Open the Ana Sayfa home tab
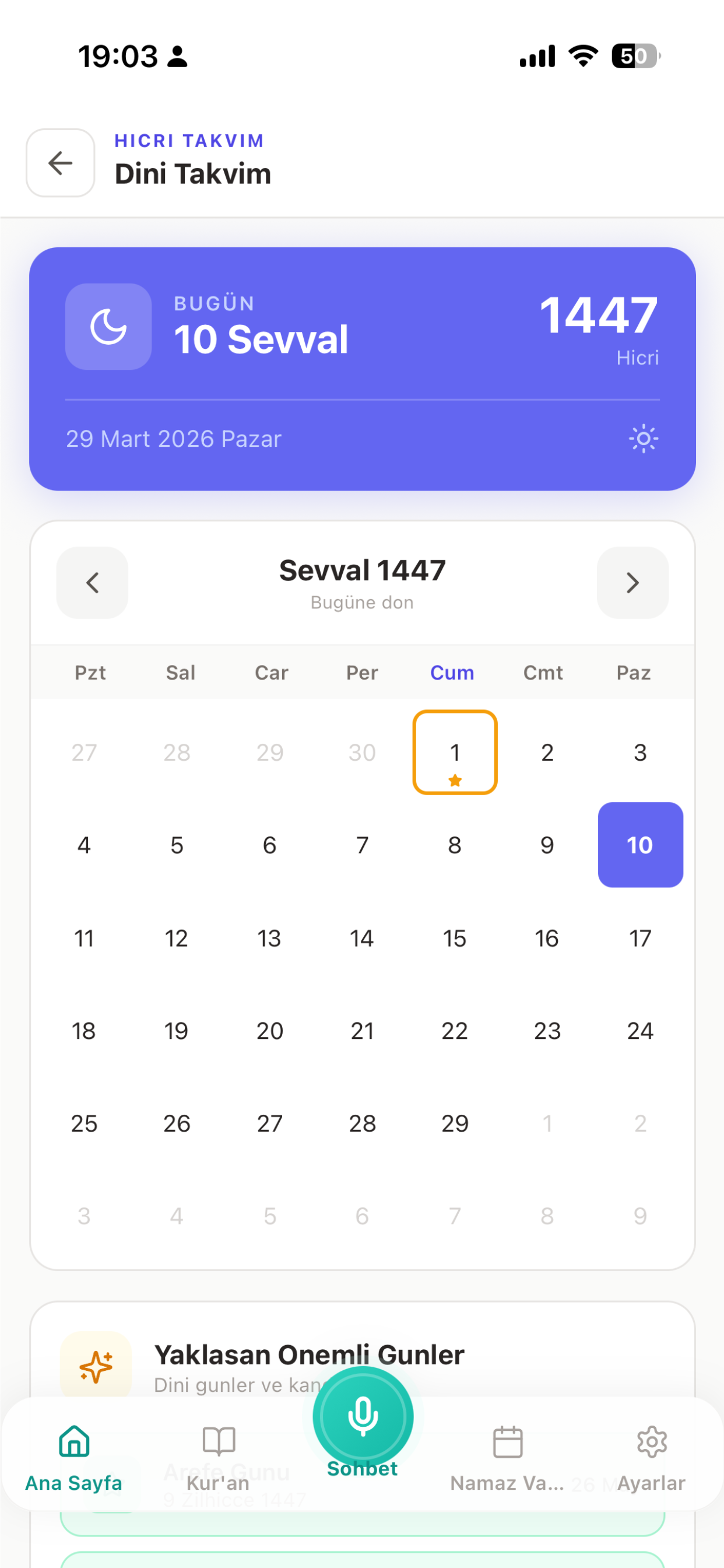This screenshot has width=724, height=1568. (x=73, y=1457)
